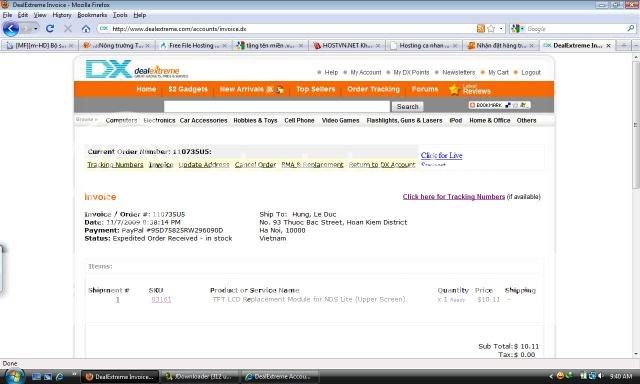This screenshot has height=384, width=640.
Task: Click the scrollbar down arrow
Action: tap(636, 354)
